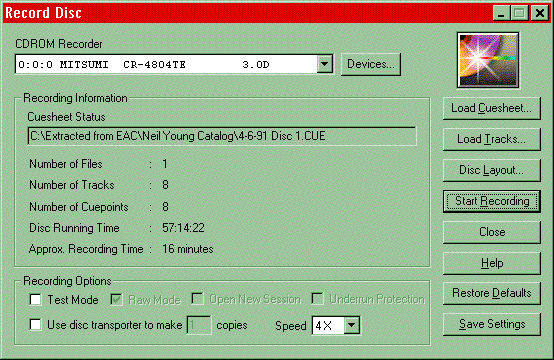Click Save Settings button
Screen dimensions: 554x360
[491, 324]
